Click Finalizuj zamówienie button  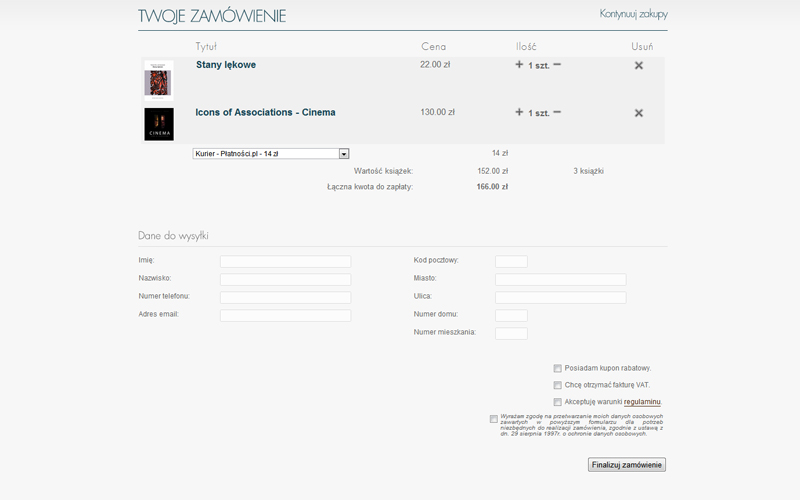(627, 465)
